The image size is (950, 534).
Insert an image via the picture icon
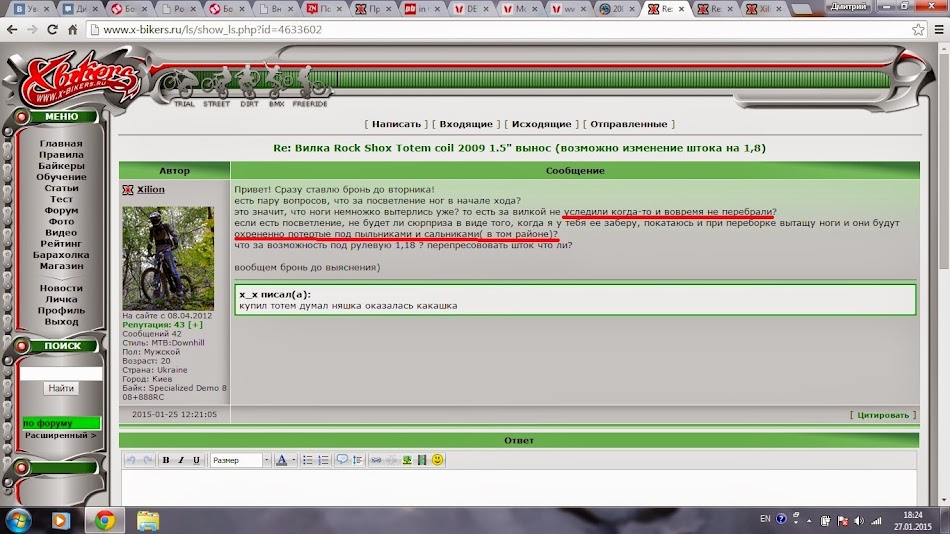click(407, 460)
